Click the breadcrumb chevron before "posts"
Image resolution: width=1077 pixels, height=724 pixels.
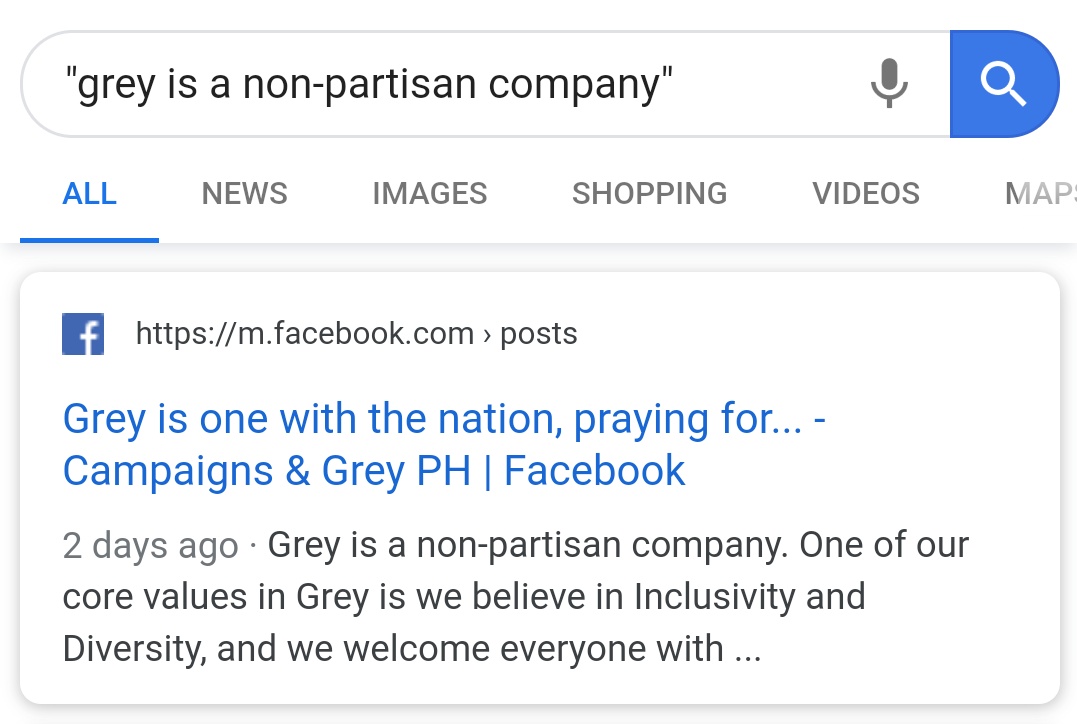tap(487, 334)
